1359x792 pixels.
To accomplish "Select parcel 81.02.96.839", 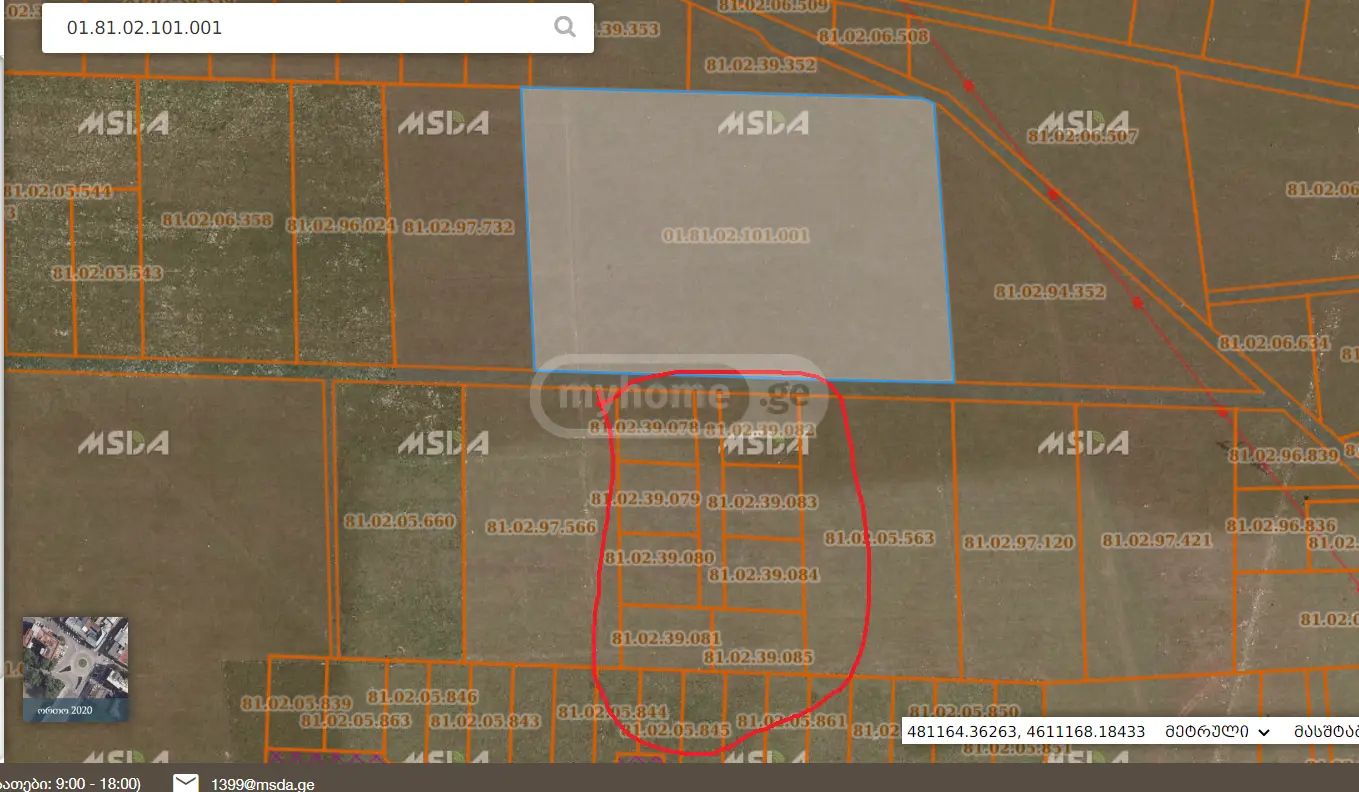I will point(1283,455).
